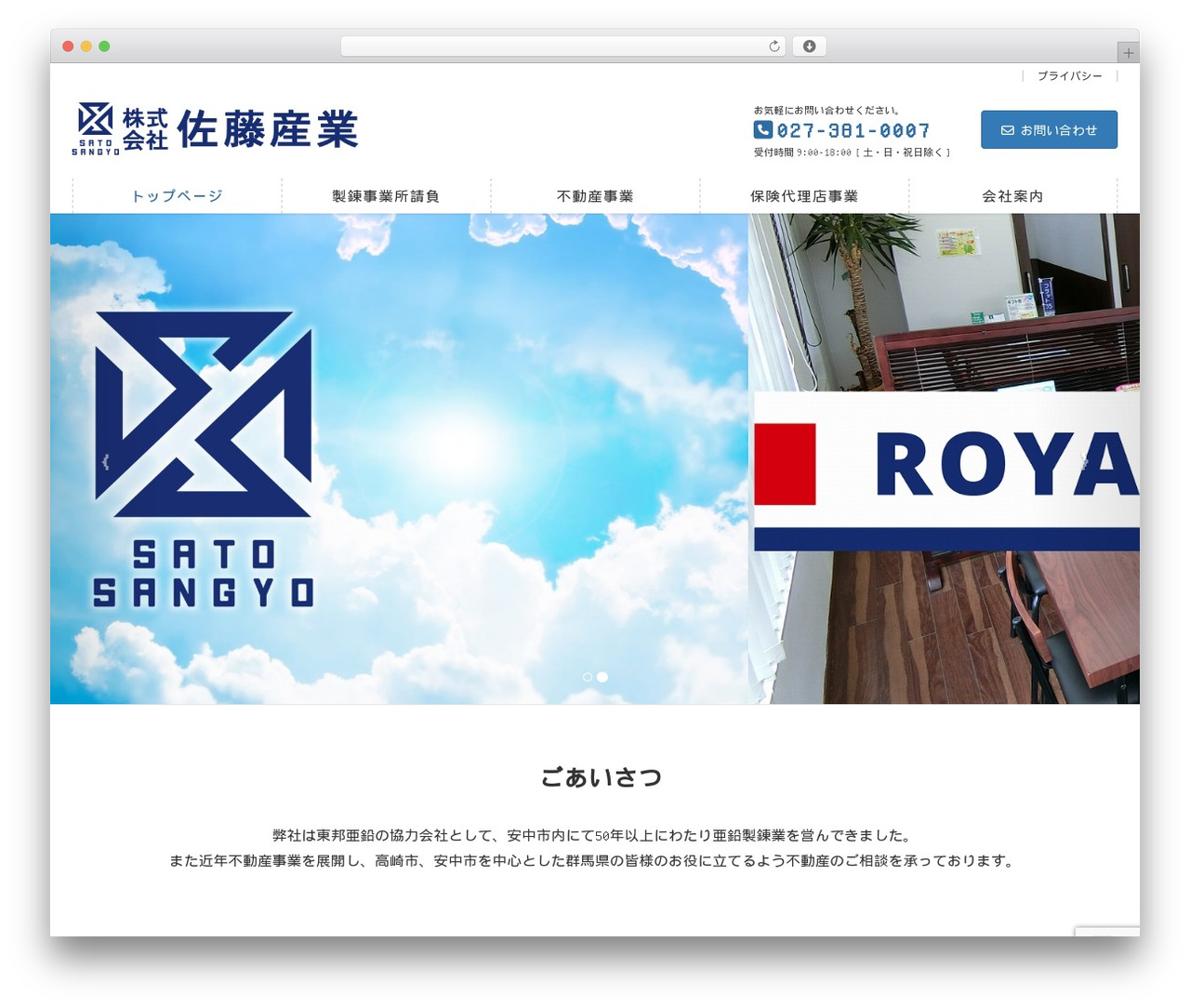
Task: Click the phone icon beside 027-381-0007
Action: [762, 130]
